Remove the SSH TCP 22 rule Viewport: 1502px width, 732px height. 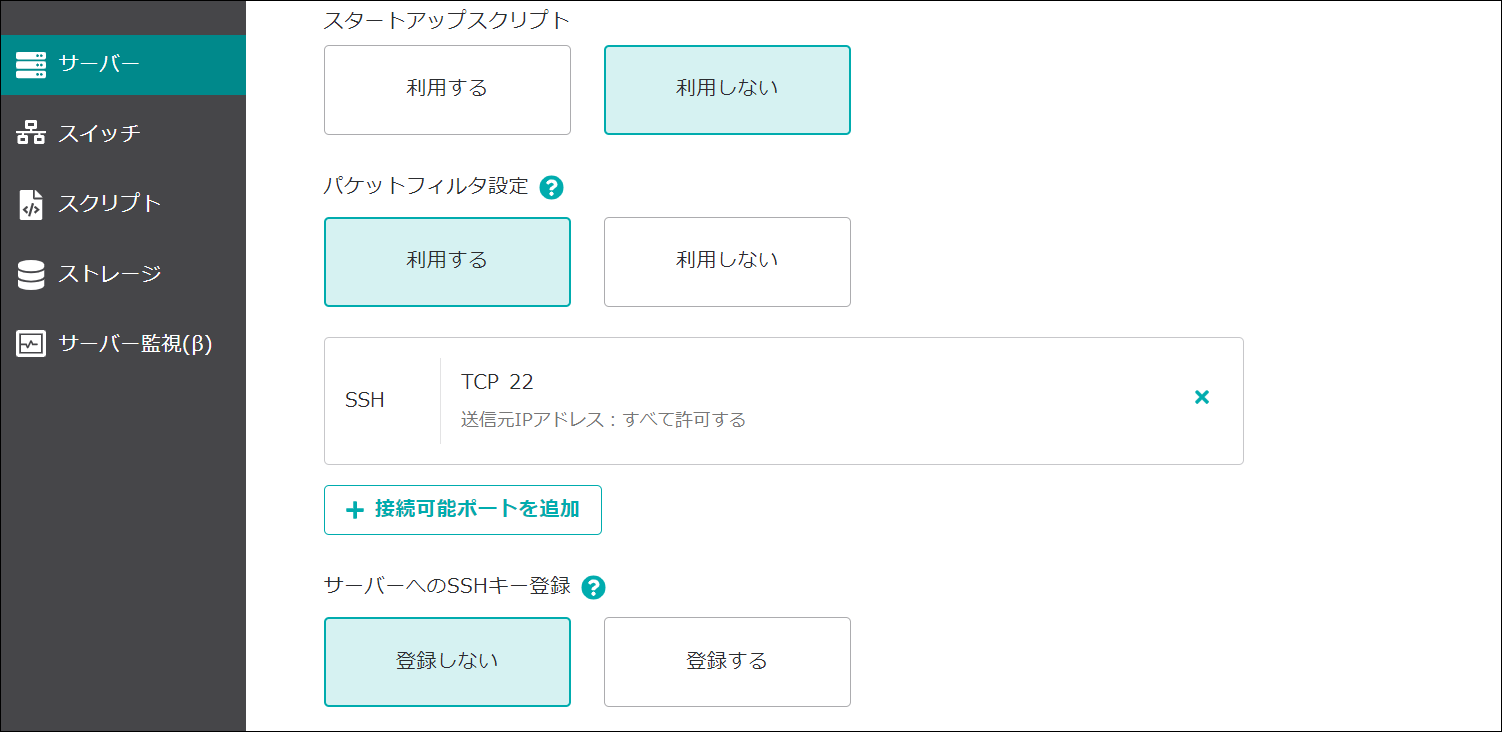[1202, 398]
